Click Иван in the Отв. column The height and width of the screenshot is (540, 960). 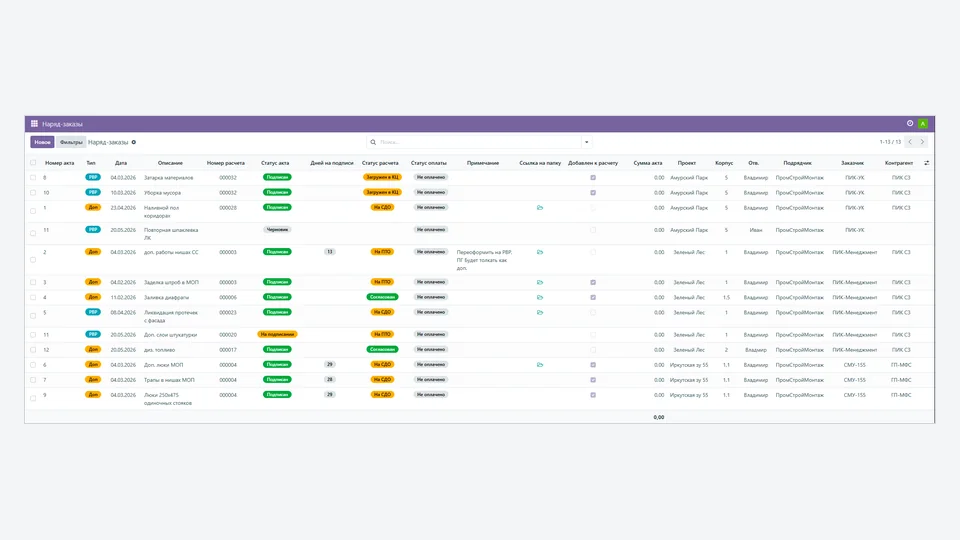pos(756,230)
